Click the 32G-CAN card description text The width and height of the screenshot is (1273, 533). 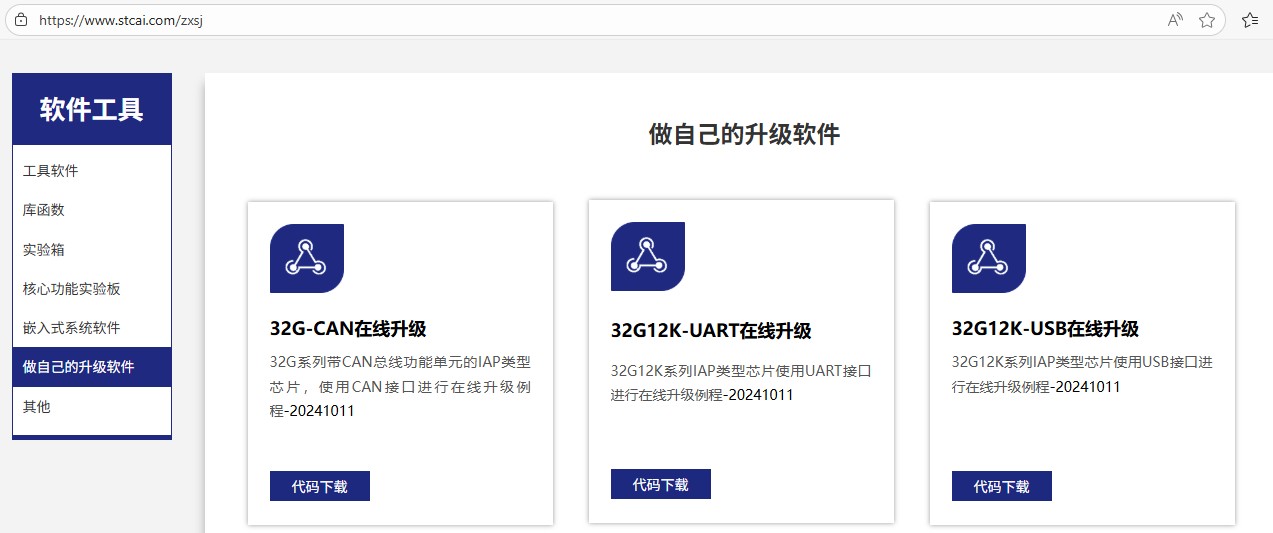coord(400,386)
